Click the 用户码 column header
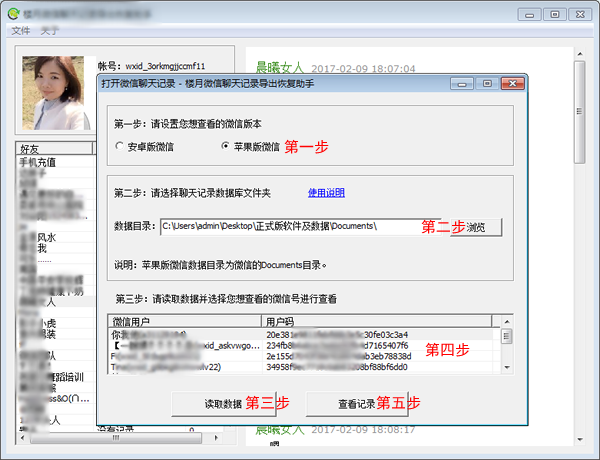The width and height of the screenshot is (600, 460). click(x=377, y=321)
